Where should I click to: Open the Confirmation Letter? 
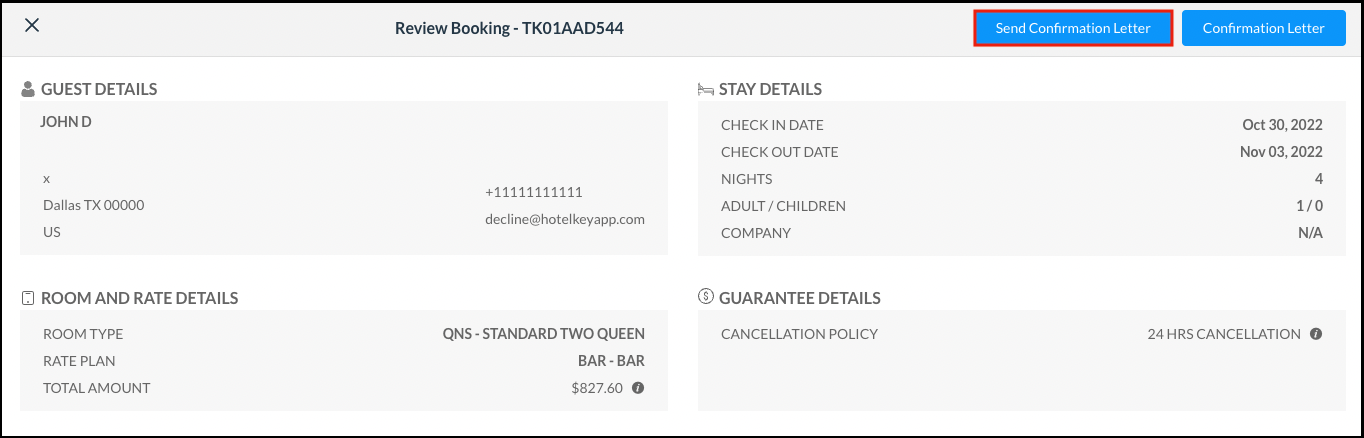tap(1263, 28)
